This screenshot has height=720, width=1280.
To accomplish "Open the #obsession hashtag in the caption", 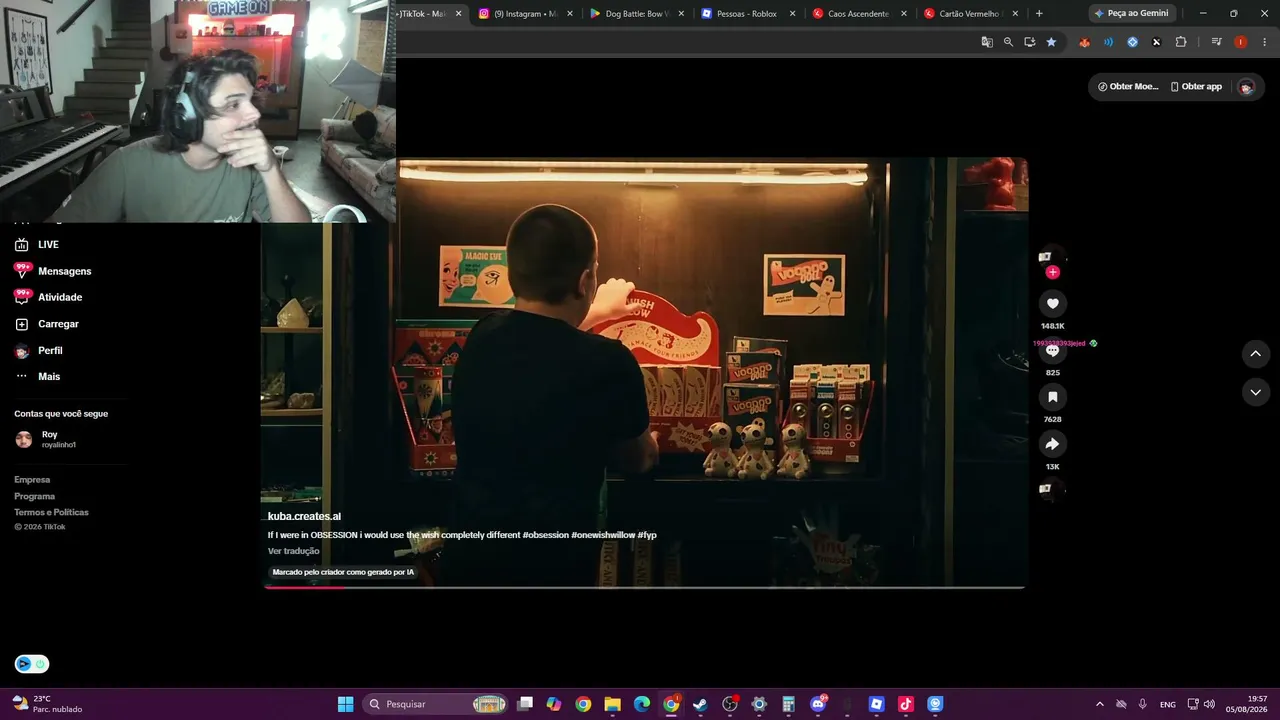I will pos(545,535).
